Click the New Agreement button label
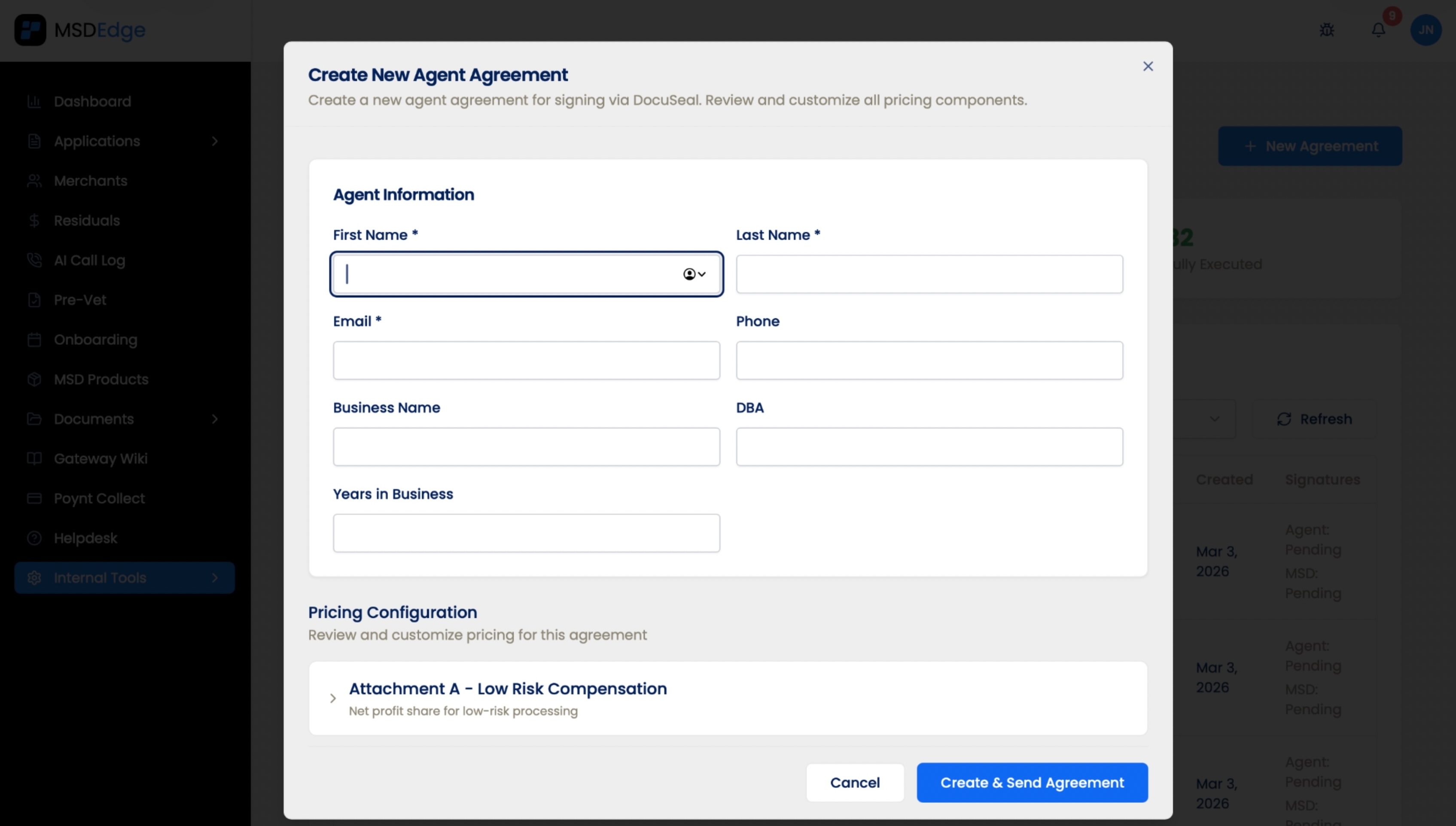Image resolution: width=1456 pixels, height=826 pixels. tap(1322, 146)
